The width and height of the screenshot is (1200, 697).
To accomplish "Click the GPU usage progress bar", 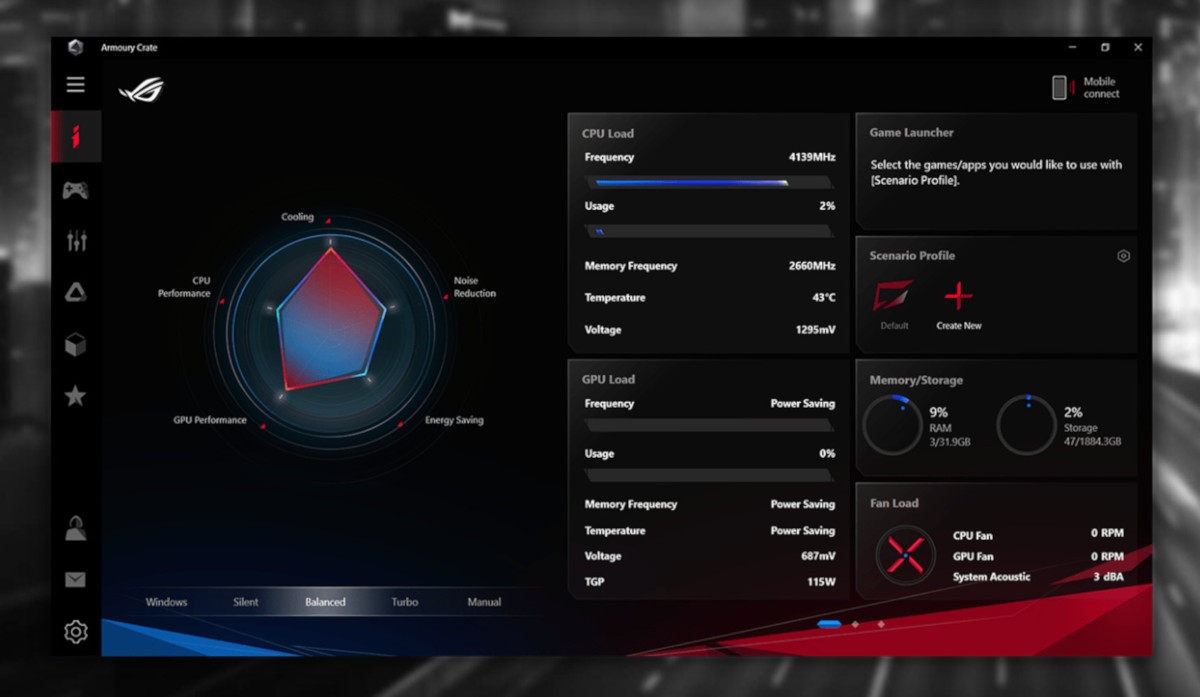I will (708, 474).
